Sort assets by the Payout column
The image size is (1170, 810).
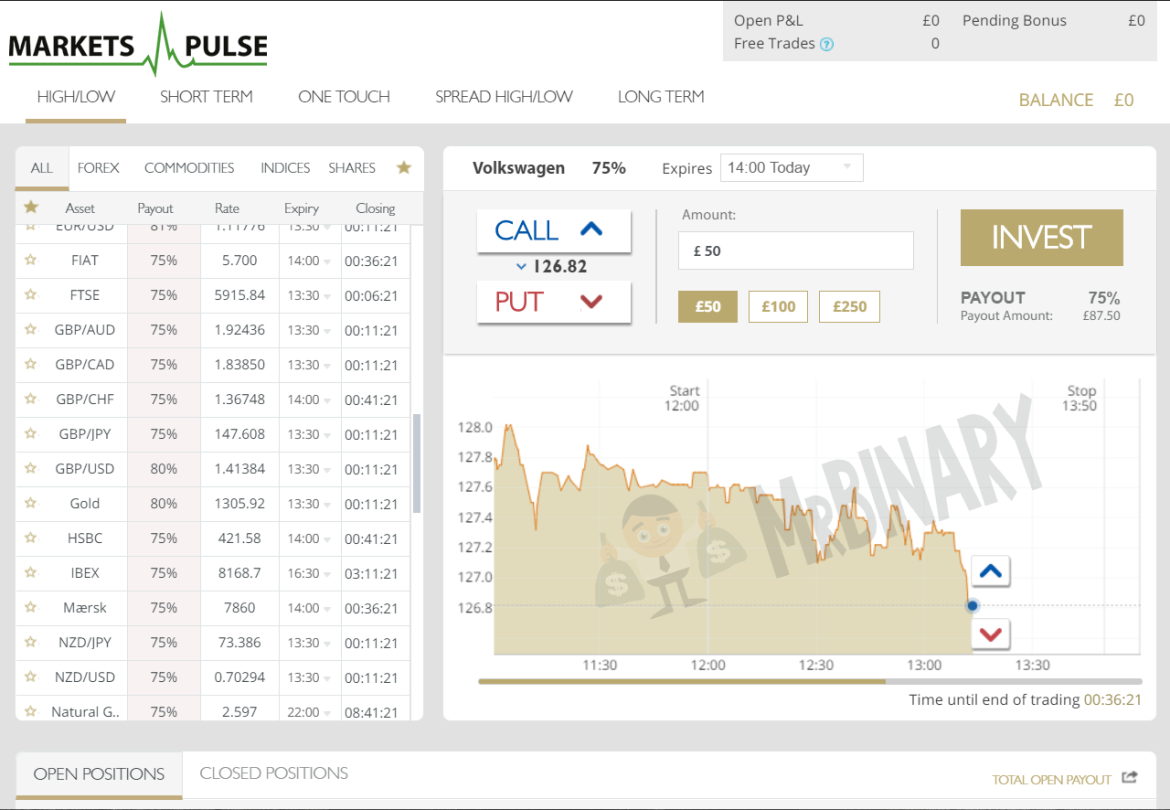pyautogui.click(x=155, y=208)
